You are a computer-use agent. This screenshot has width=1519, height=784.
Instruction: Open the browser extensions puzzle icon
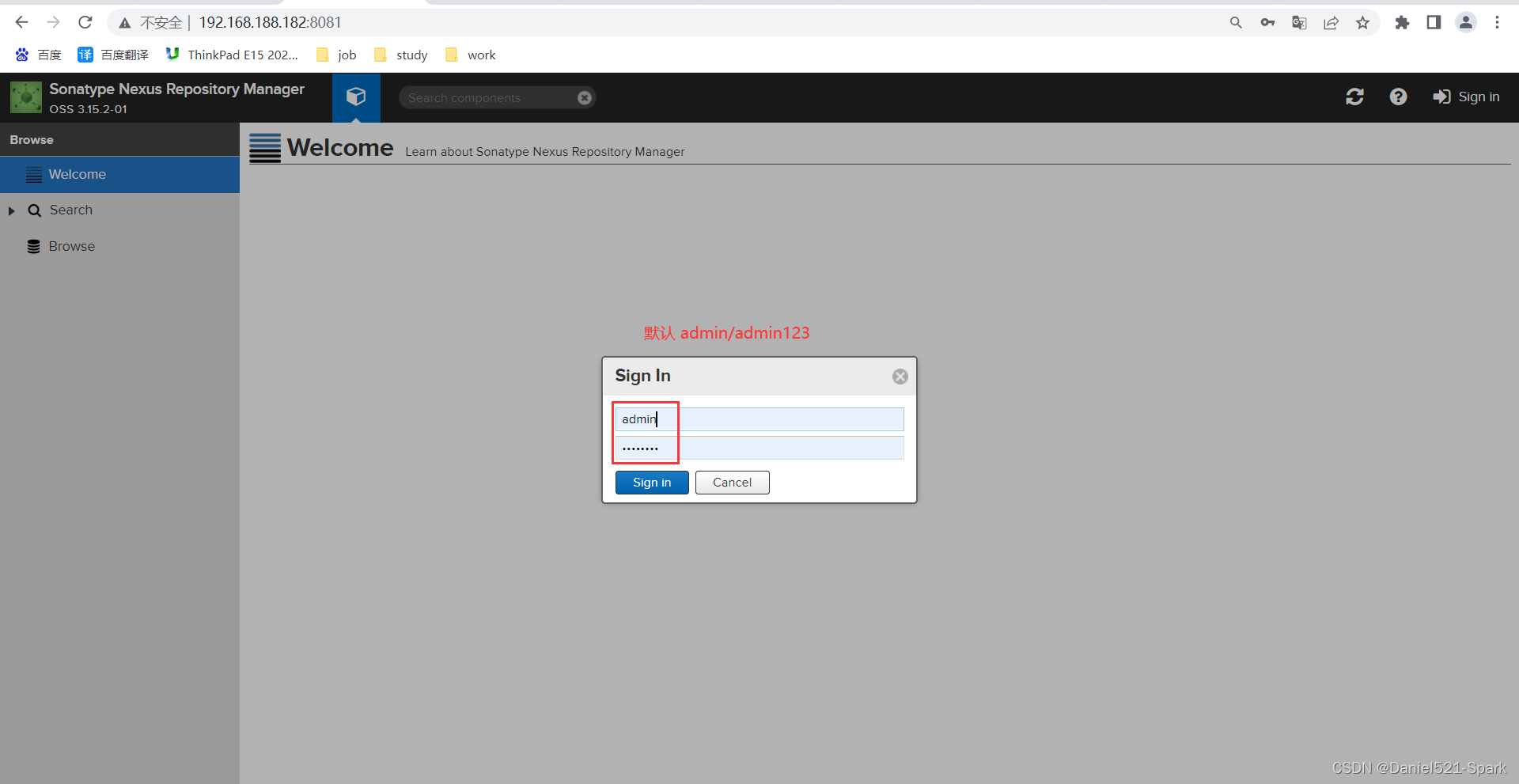1402,23
